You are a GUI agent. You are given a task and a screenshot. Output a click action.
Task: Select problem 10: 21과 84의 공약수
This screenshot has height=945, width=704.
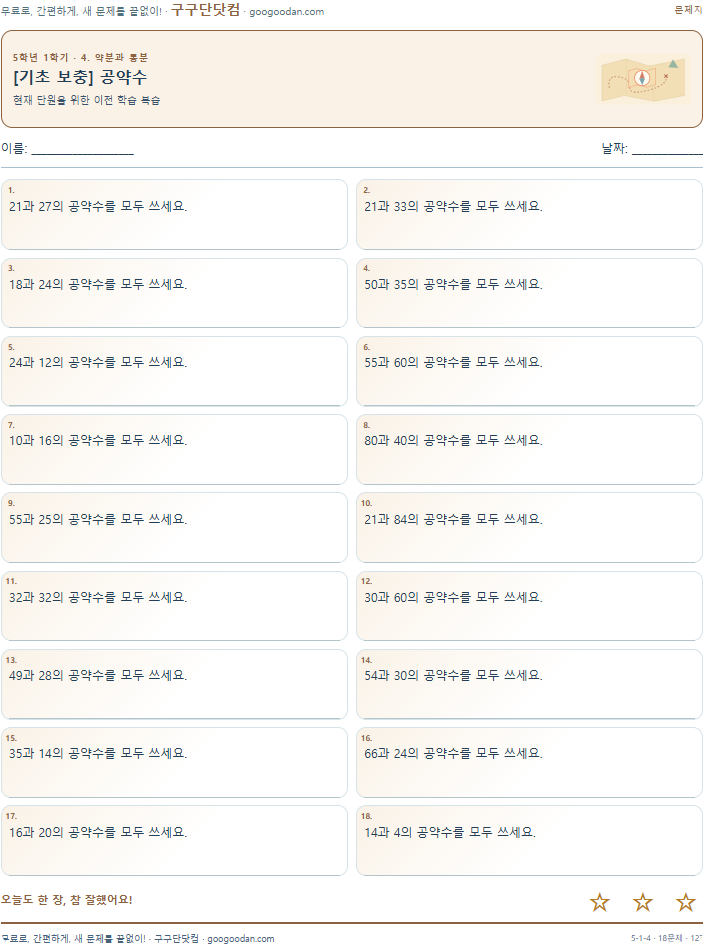(529, 527)
